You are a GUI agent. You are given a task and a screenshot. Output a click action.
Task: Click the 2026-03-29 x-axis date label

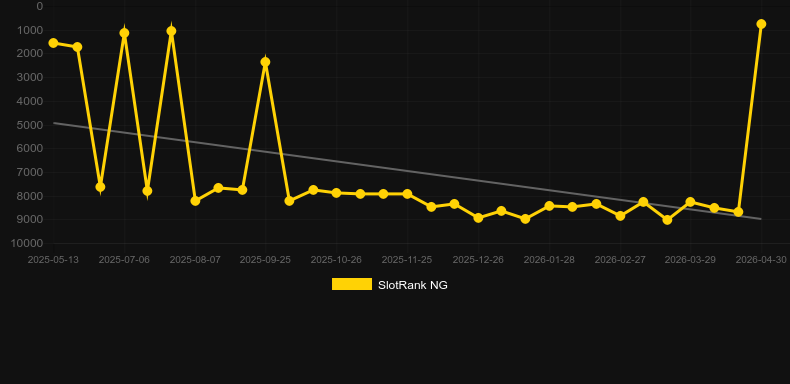coord(690,260)
